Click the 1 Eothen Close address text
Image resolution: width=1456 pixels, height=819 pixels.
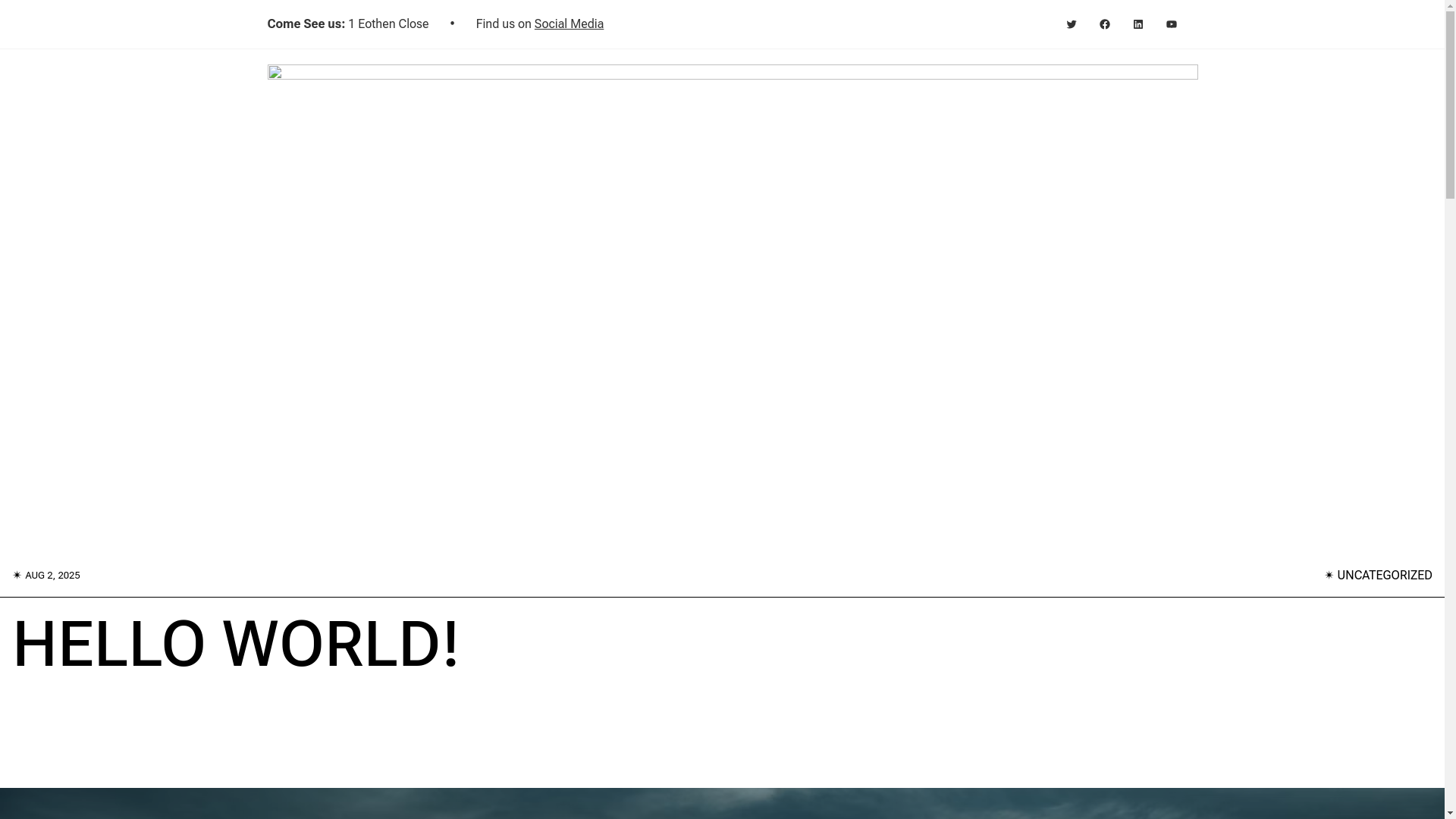(388, 24)
